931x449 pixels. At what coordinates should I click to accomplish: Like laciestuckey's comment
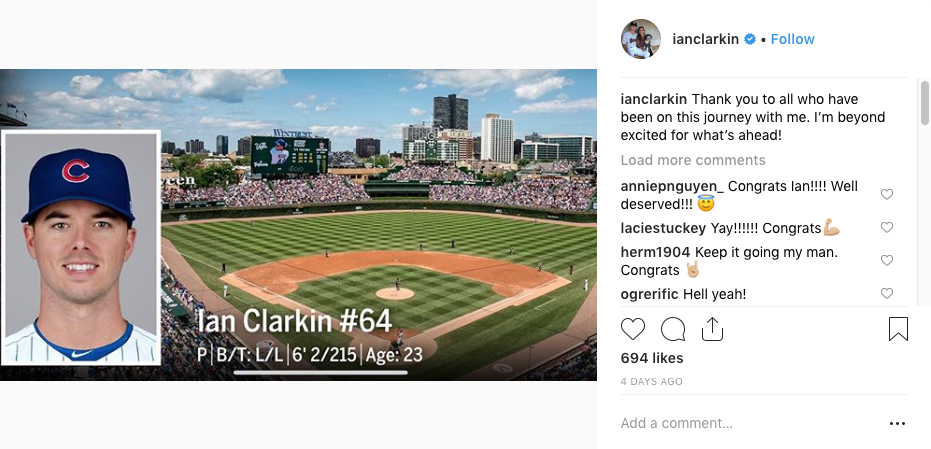coord(886,227)
